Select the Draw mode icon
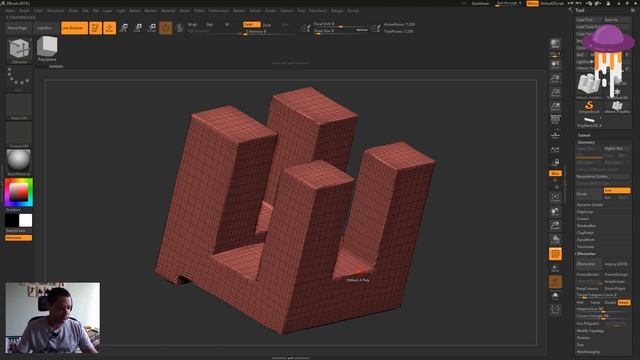 [x=110, y=28]
